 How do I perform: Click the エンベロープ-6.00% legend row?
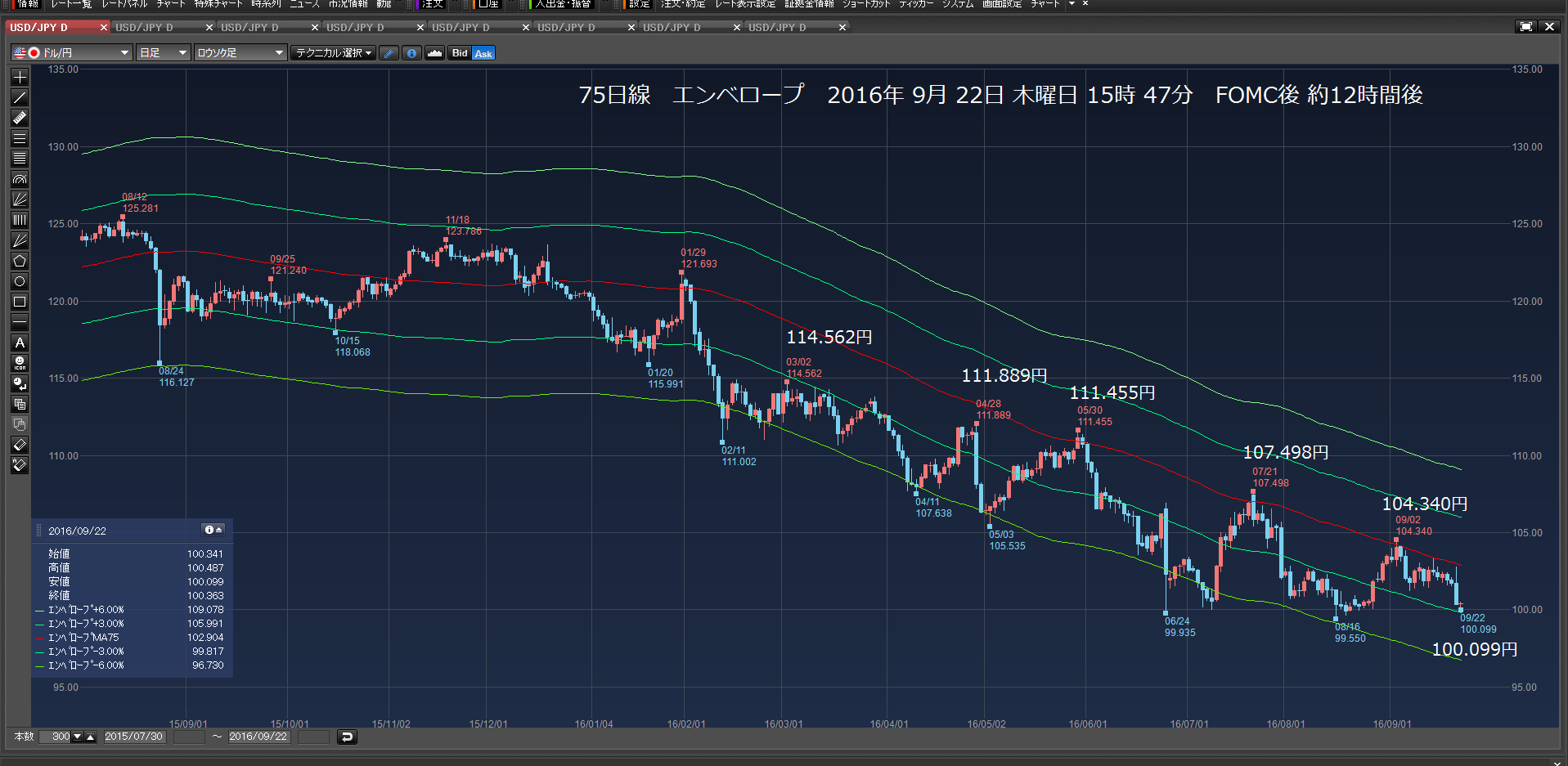131,665
